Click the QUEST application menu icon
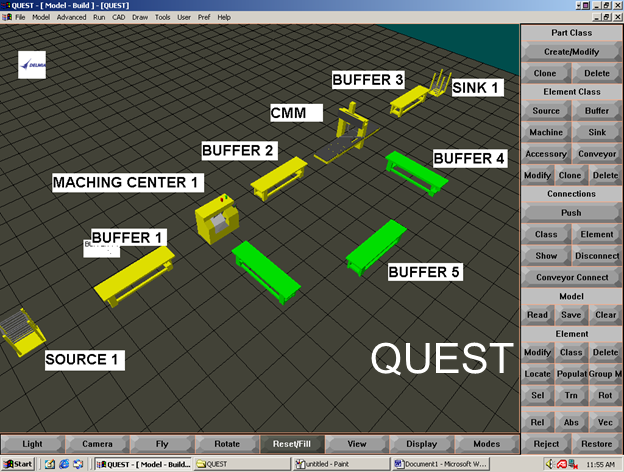This screenshot has height=472, width=624. 7,17
